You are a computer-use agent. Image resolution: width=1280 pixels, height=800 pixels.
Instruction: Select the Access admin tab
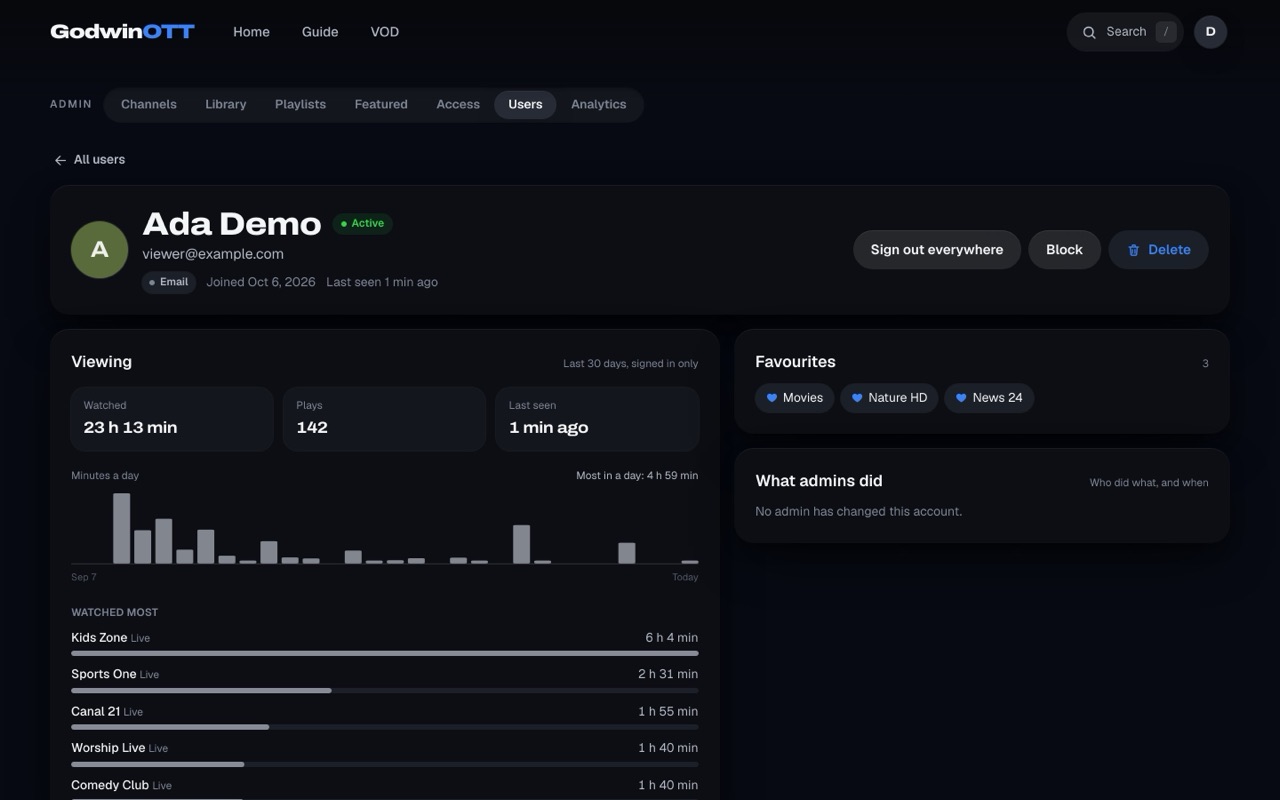pyautogui.click(x=458, y=104)
